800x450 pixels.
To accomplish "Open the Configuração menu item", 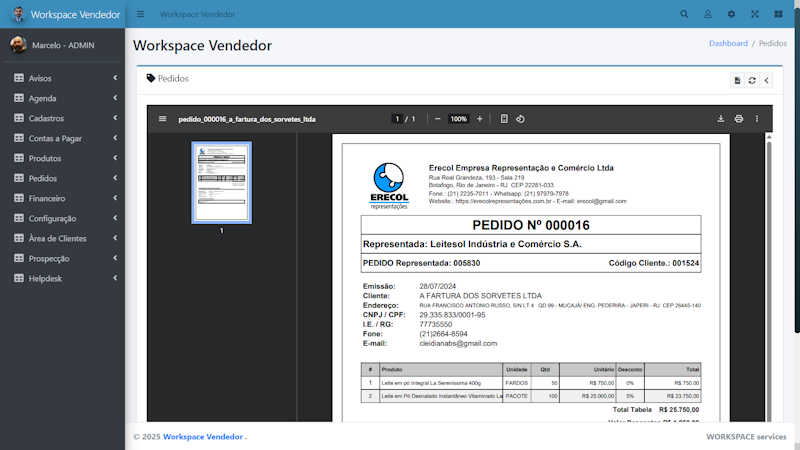I will click(x=62, y=218).
